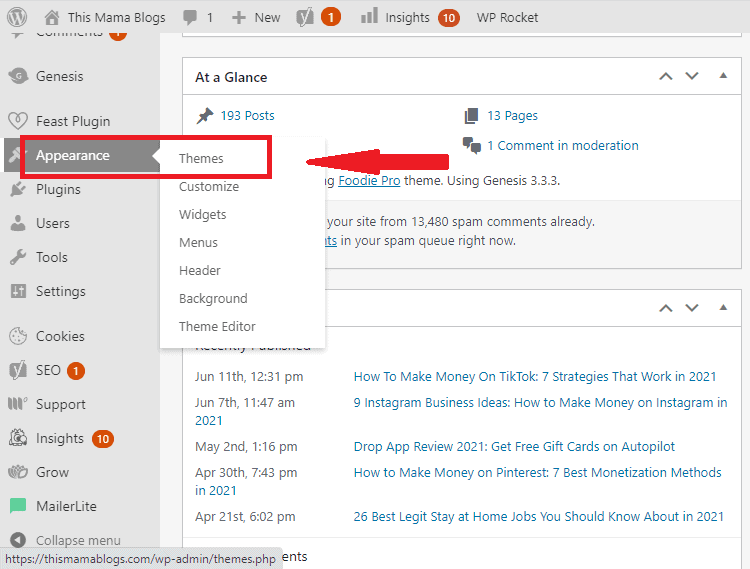
Task: Click the SEO Yoast icon in sidebar
Action: [18, 371]
